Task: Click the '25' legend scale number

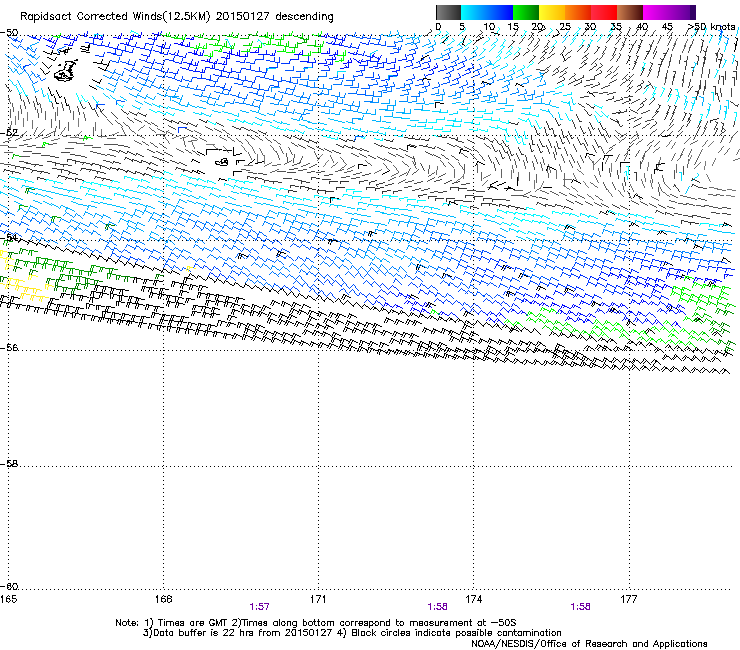Action: coord(564,27)
